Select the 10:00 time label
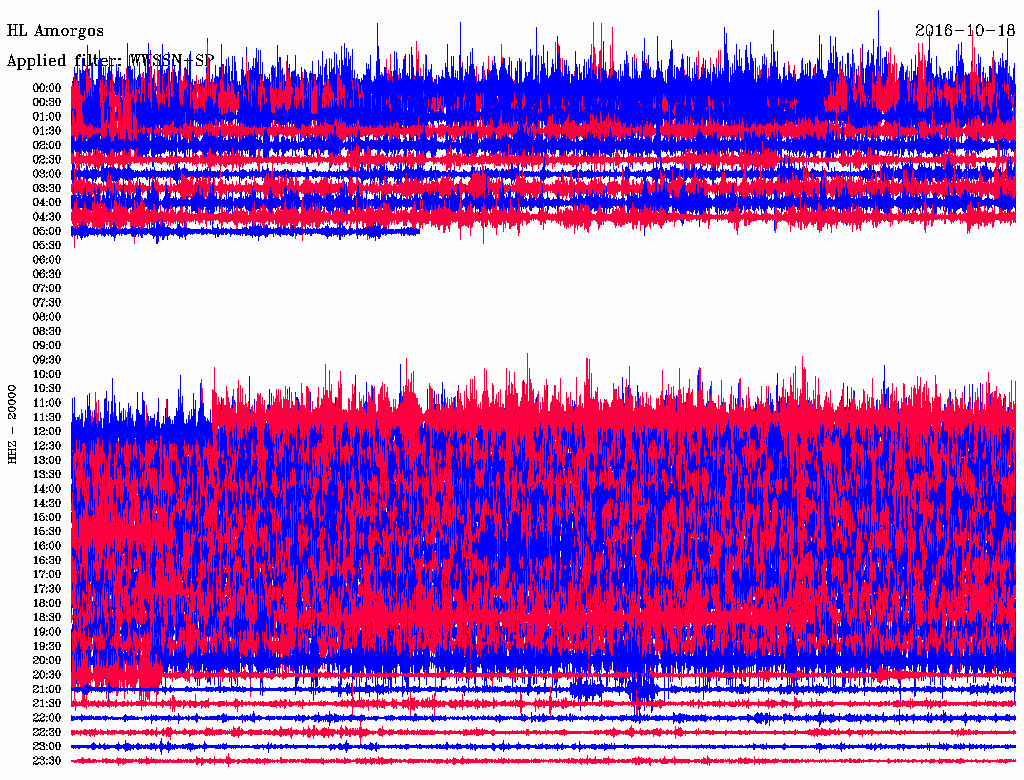 point(47,374)
